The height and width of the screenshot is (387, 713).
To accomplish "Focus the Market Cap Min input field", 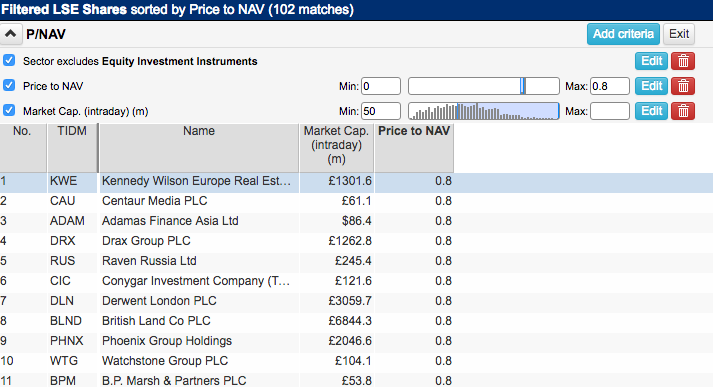I will 381,111.
